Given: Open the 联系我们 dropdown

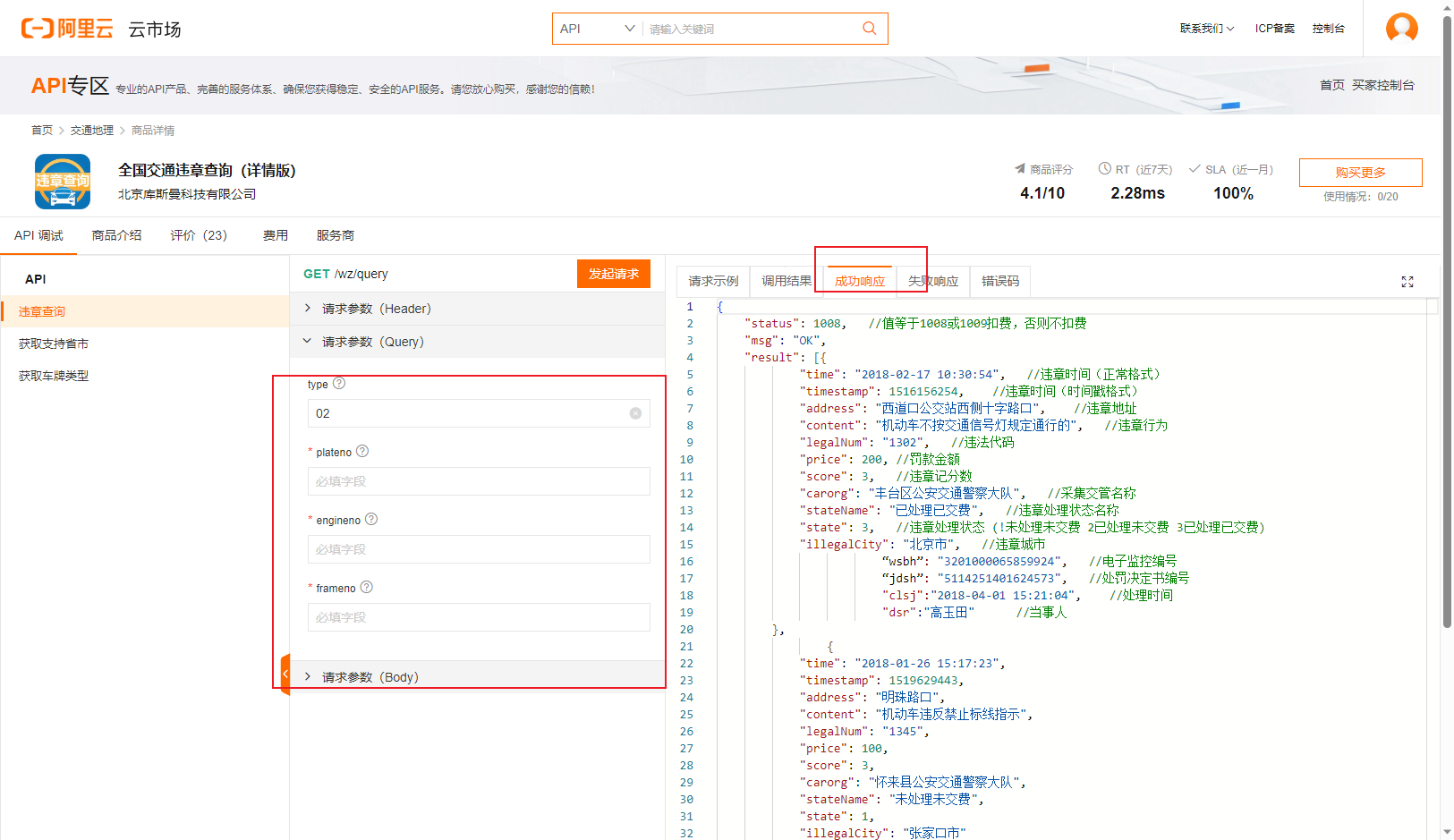Looking at the screenshot, I should (x=1207, y=29).
